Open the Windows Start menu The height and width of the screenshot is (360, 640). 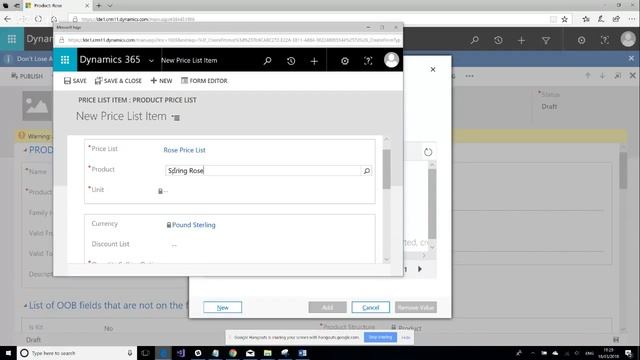pos(8,353)
